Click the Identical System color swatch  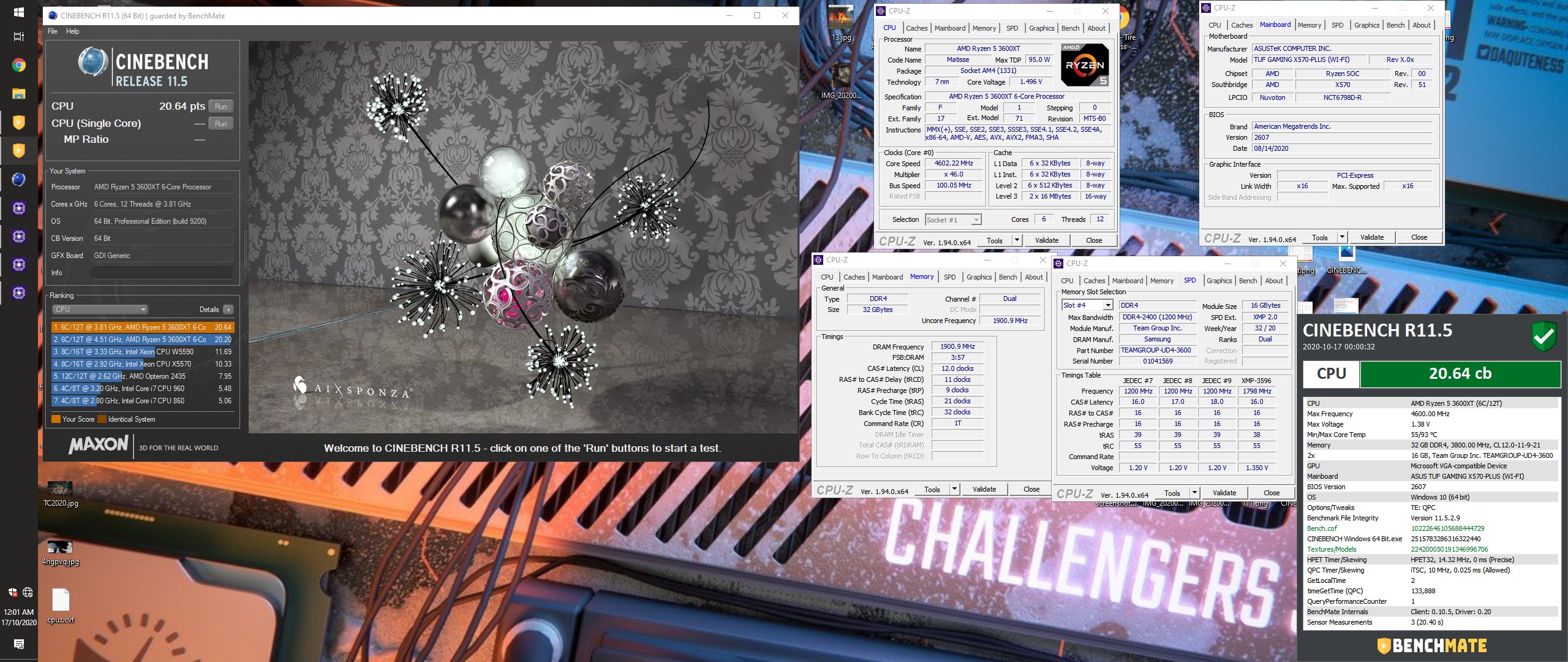point(102,419)
